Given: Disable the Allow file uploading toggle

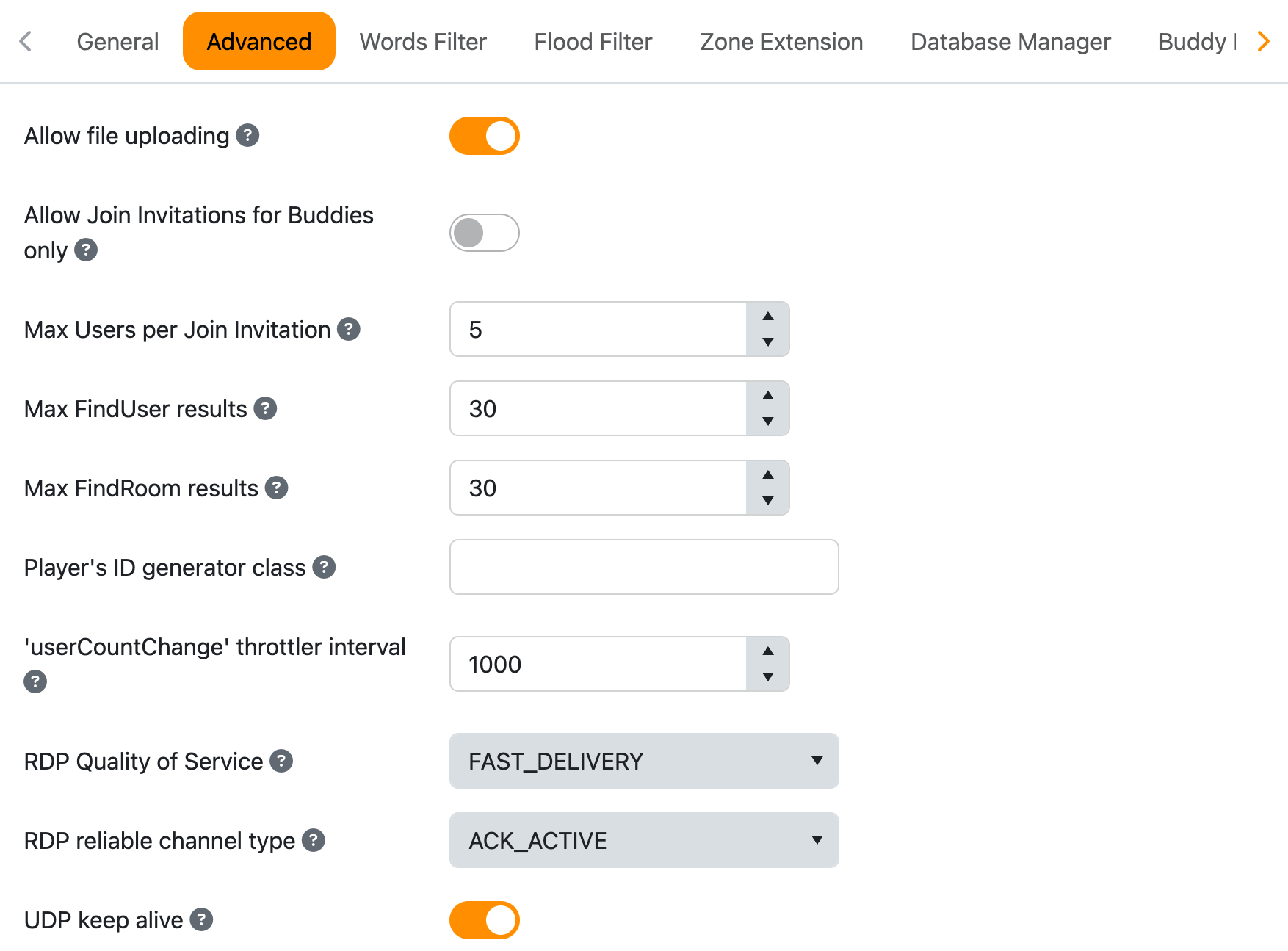Looking at the screenshot, I should pos(484,136).
